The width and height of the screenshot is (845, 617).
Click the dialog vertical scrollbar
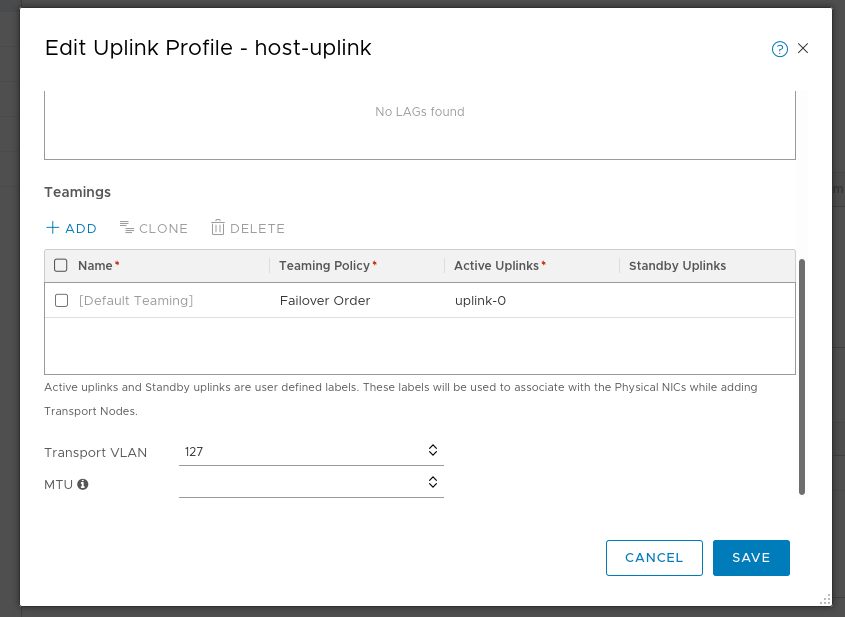point(802,377)
